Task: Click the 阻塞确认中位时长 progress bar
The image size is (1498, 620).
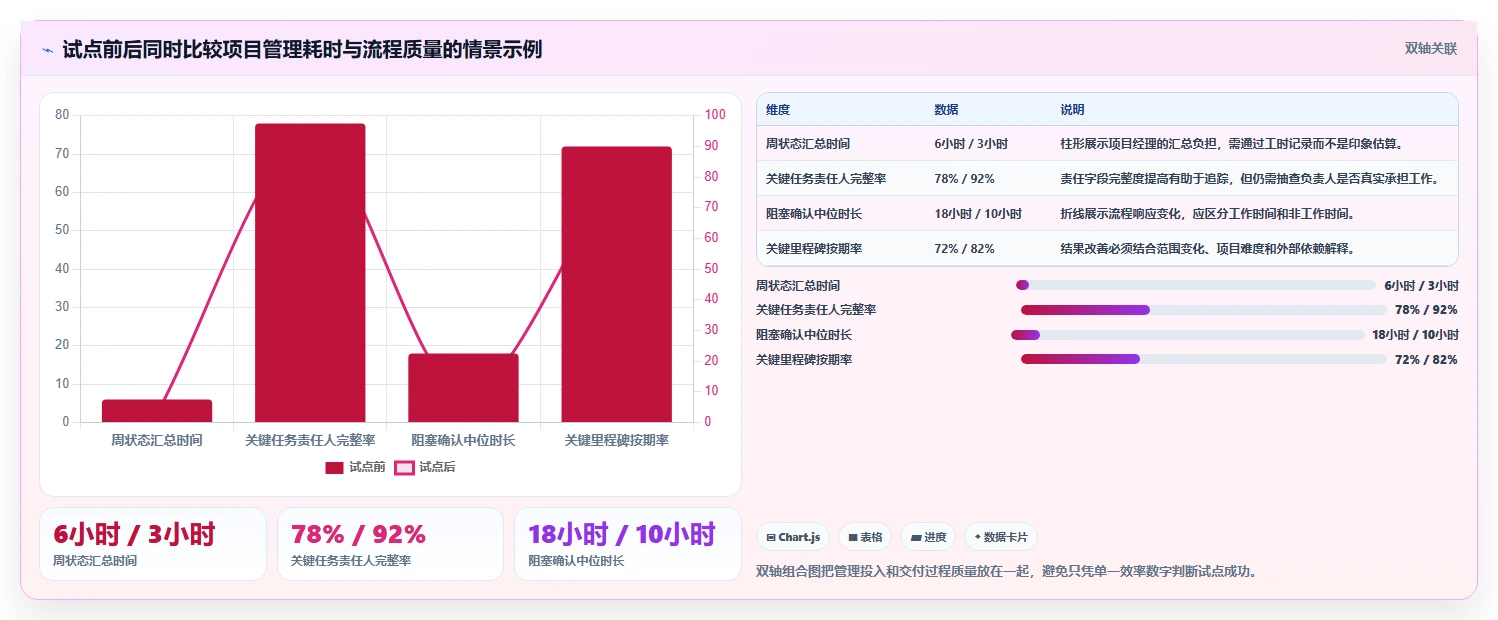Action: pos(1188,335)
